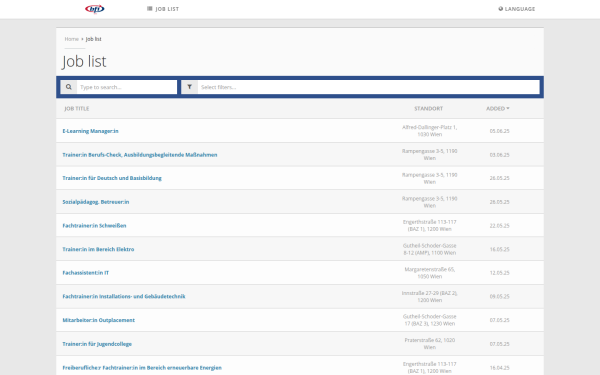Click the bfi logo in the header
Viewport: 600px width, 375px height.
point(95,9)
